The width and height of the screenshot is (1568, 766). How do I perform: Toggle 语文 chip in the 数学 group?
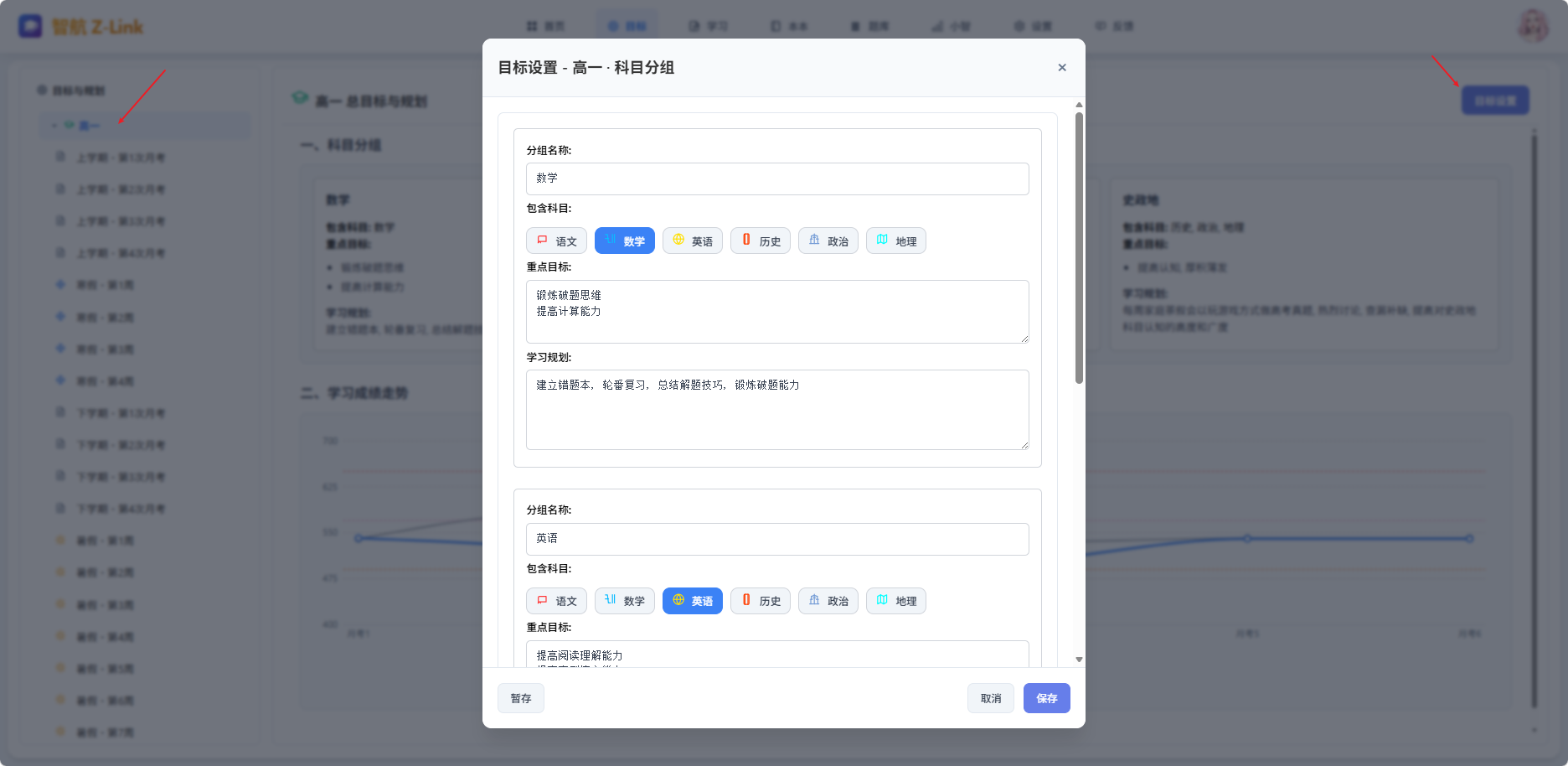(557, 241)
